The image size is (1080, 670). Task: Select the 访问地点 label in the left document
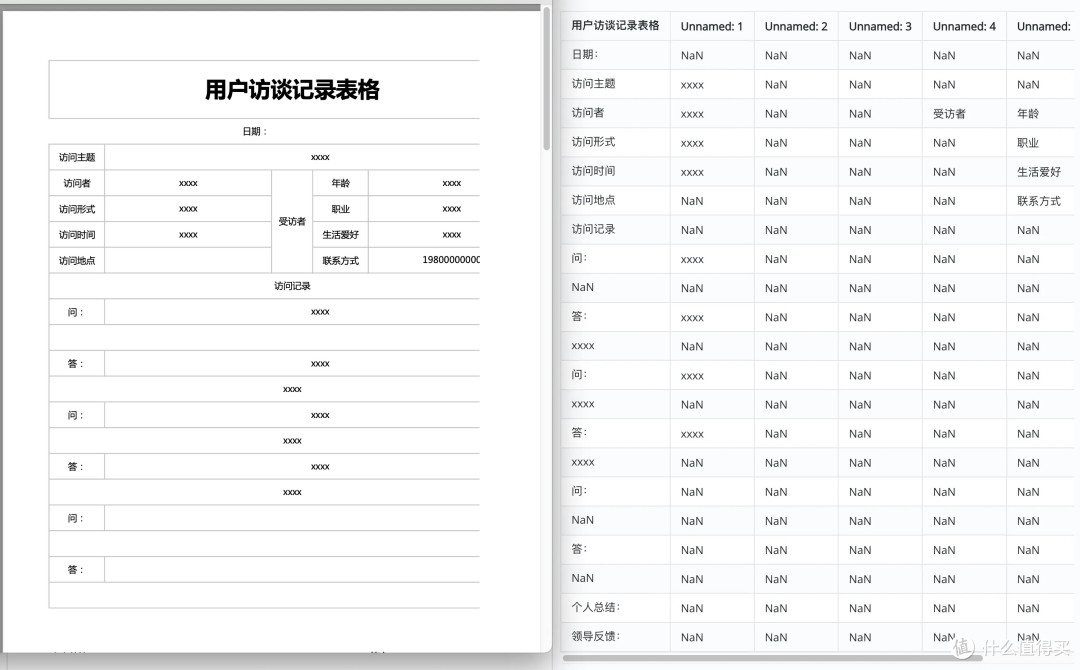point(76,260)
